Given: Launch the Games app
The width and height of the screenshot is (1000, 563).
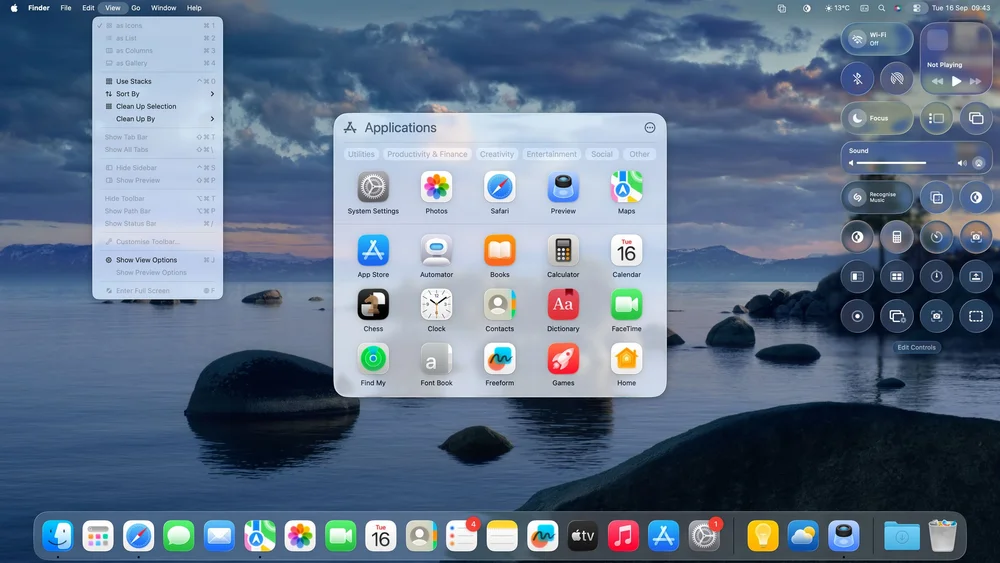Looking at the screenshot, I should [x=563, y=359].
